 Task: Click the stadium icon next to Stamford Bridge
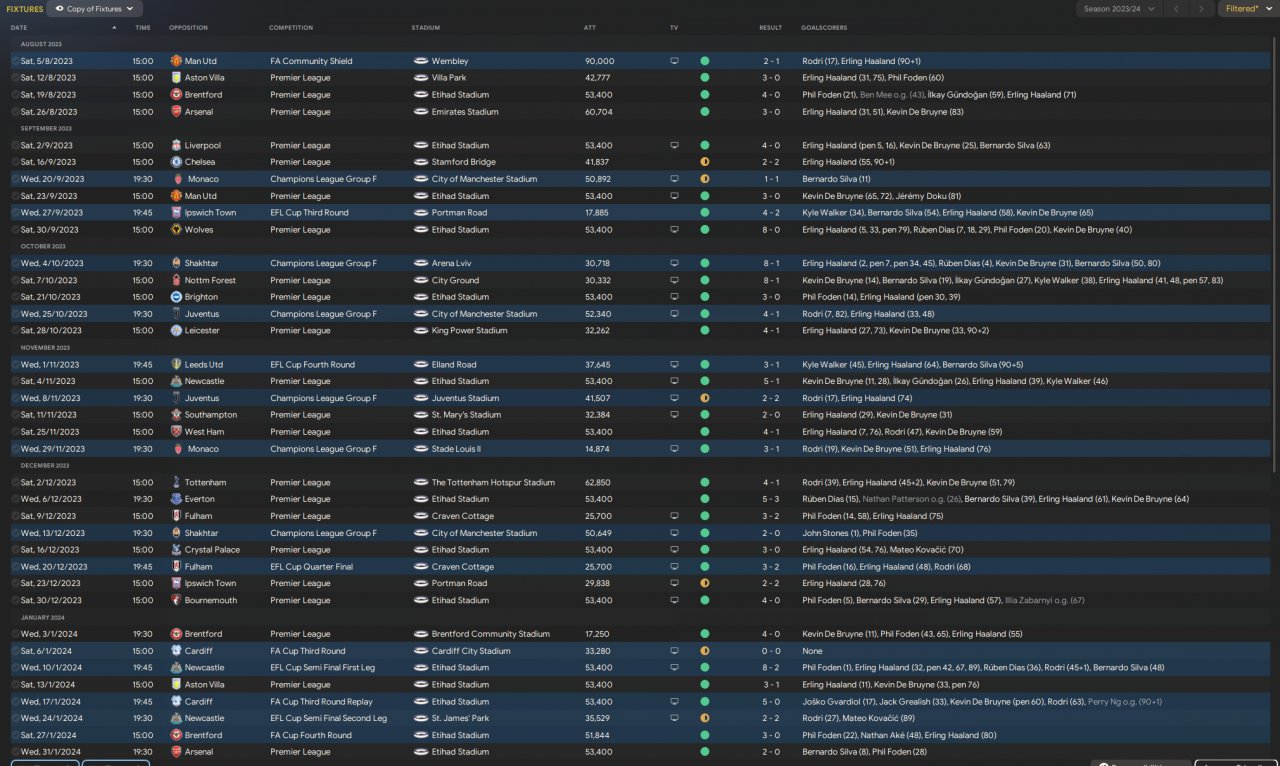click(420, 162)
